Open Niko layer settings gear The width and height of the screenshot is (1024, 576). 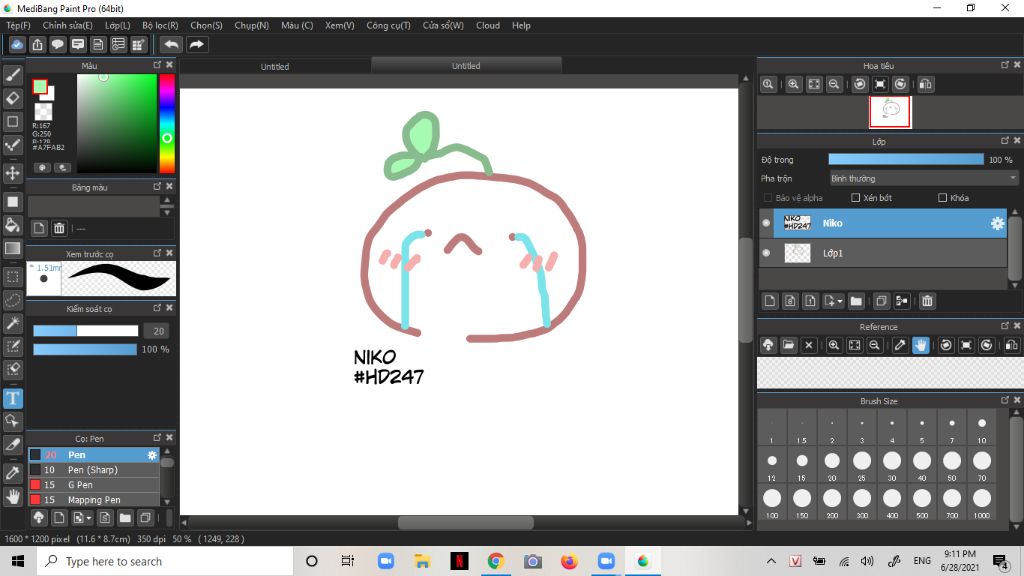click(997, 223)
